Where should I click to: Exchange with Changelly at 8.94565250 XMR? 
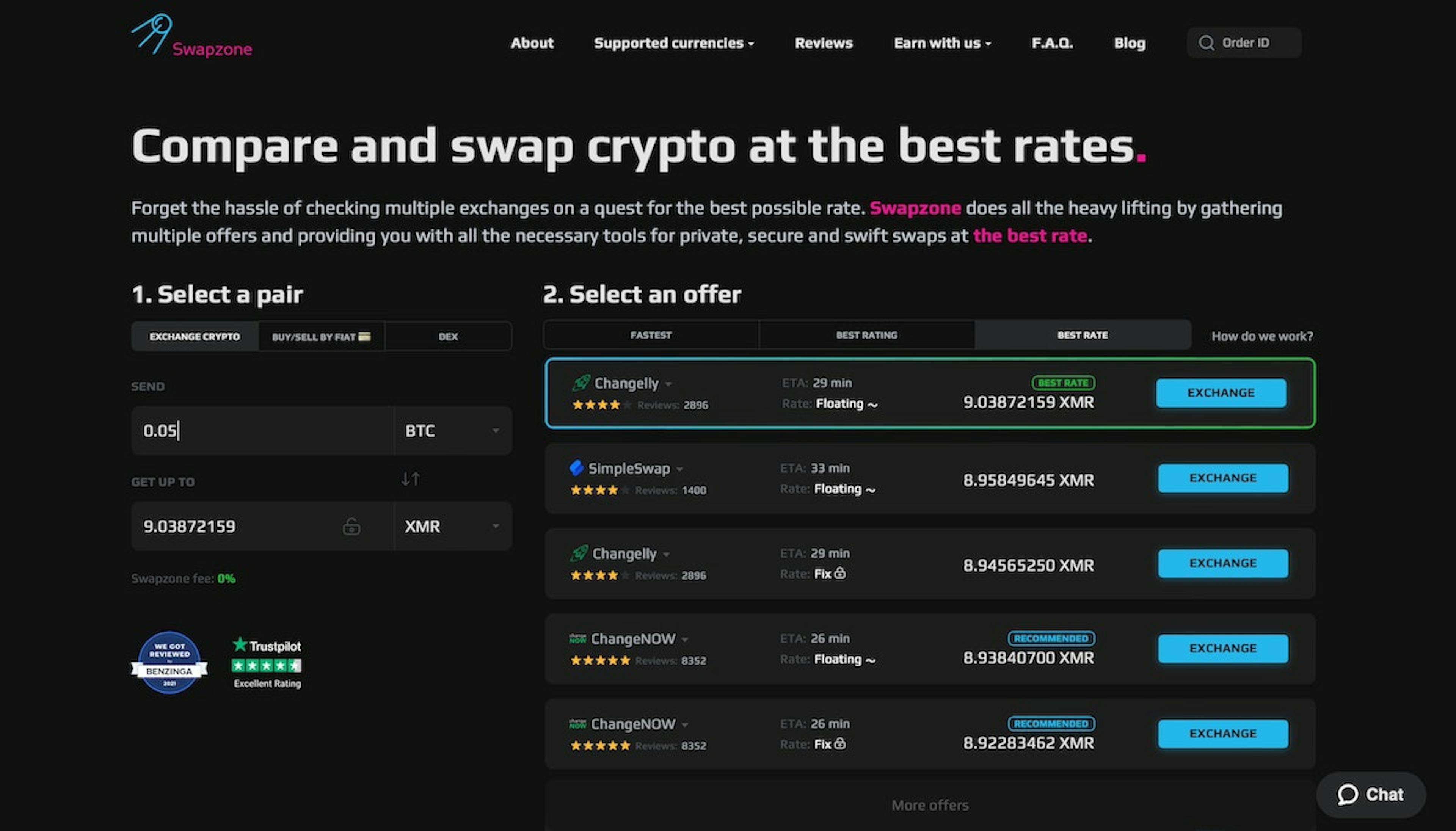pos(1222,563)
